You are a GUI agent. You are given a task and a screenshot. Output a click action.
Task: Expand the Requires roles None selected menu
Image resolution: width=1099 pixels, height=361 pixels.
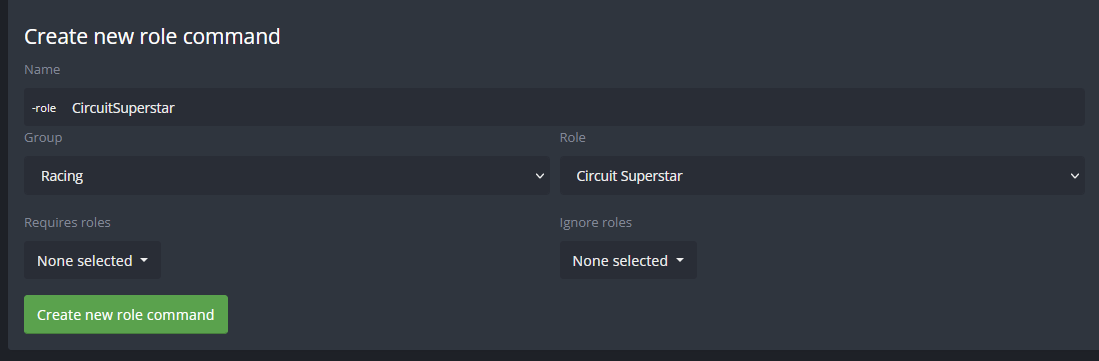click(x=93, y=260)
